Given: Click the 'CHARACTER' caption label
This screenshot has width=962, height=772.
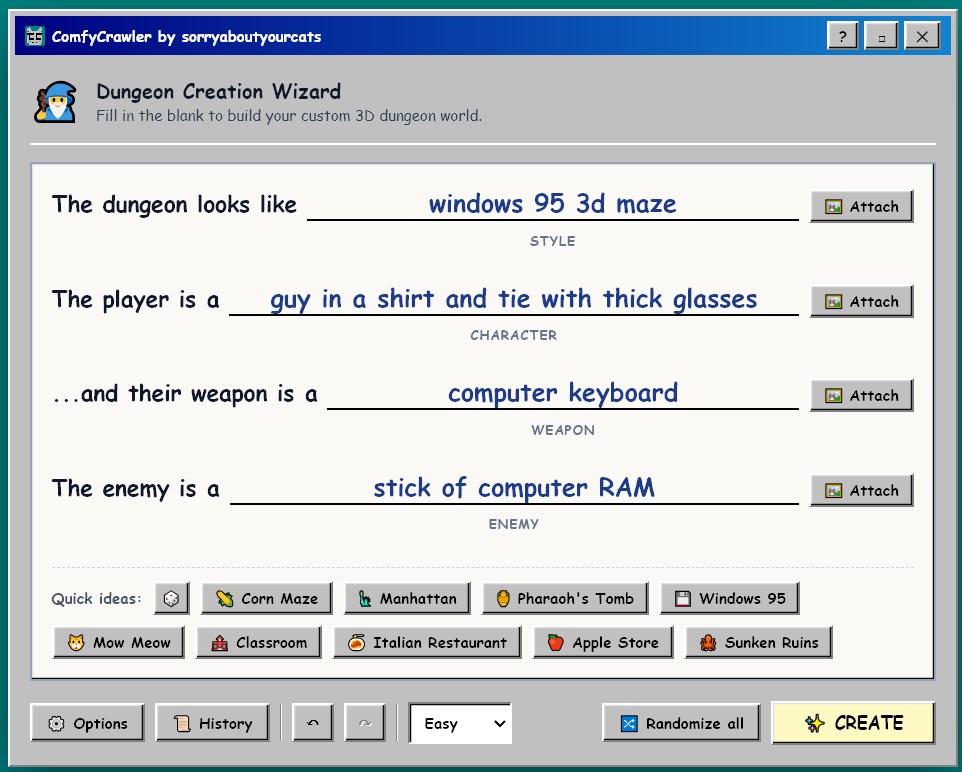Looking at the screenshot, I should [x=514, y=335].
